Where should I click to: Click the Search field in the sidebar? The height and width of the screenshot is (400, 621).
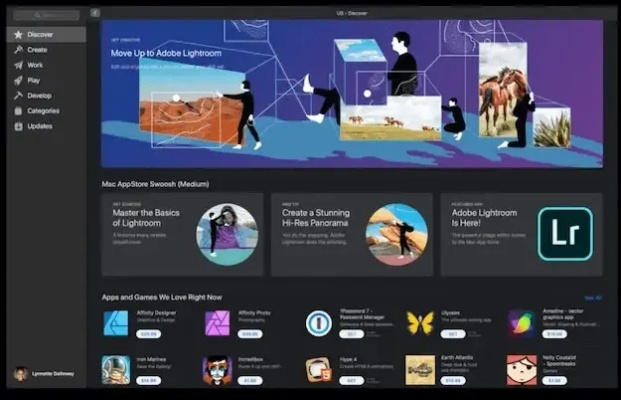tap(46, 15)
